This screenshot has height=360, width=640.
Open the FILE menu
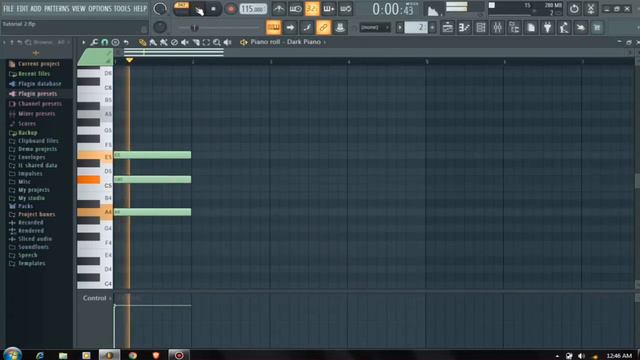8,9
